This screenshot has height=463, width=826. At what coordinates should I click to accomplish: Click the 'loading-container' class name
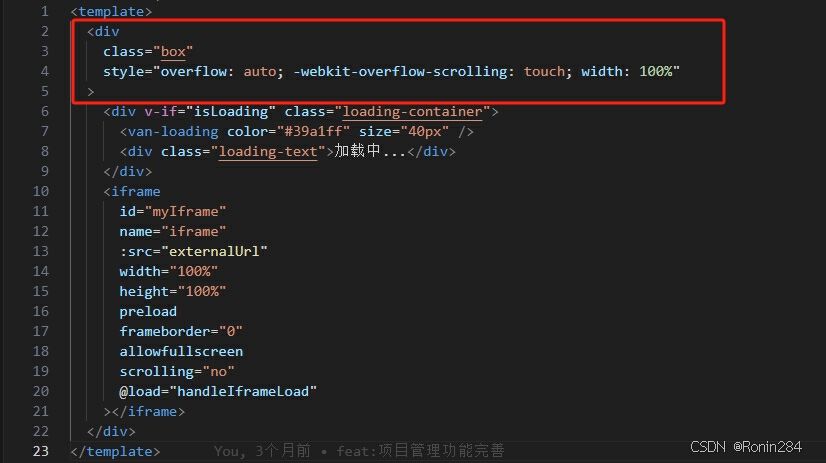(412, 112)
